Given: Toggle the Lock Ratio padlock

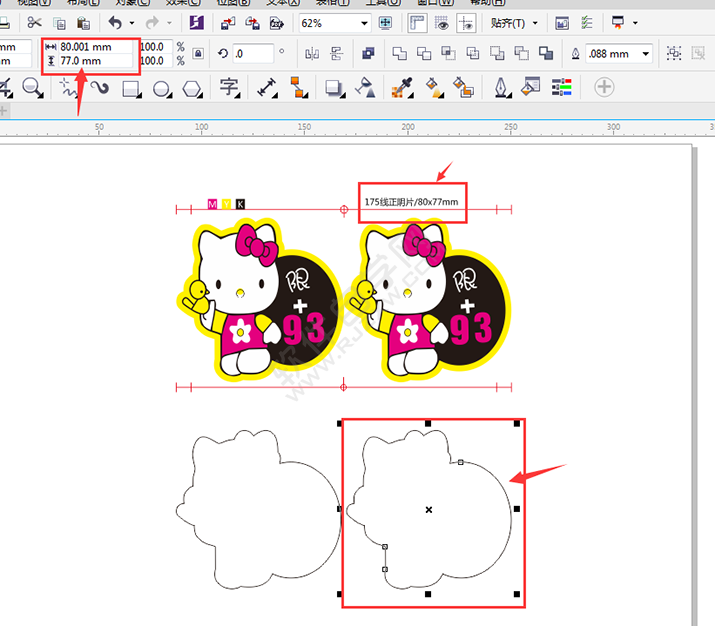Looking at the screenshot, I should click(198, 54).
